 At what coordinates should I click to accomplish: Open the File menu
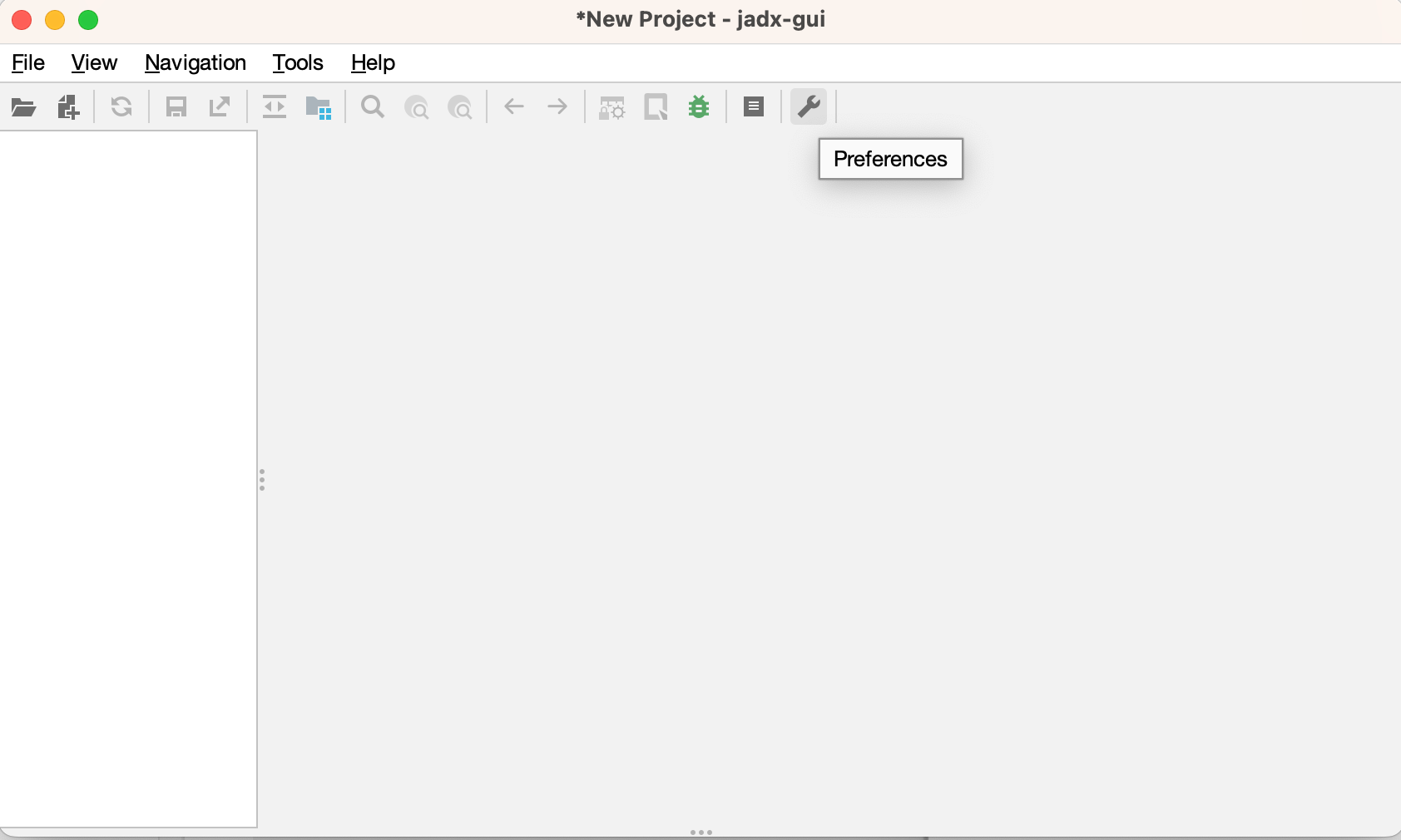coord(28,63)
